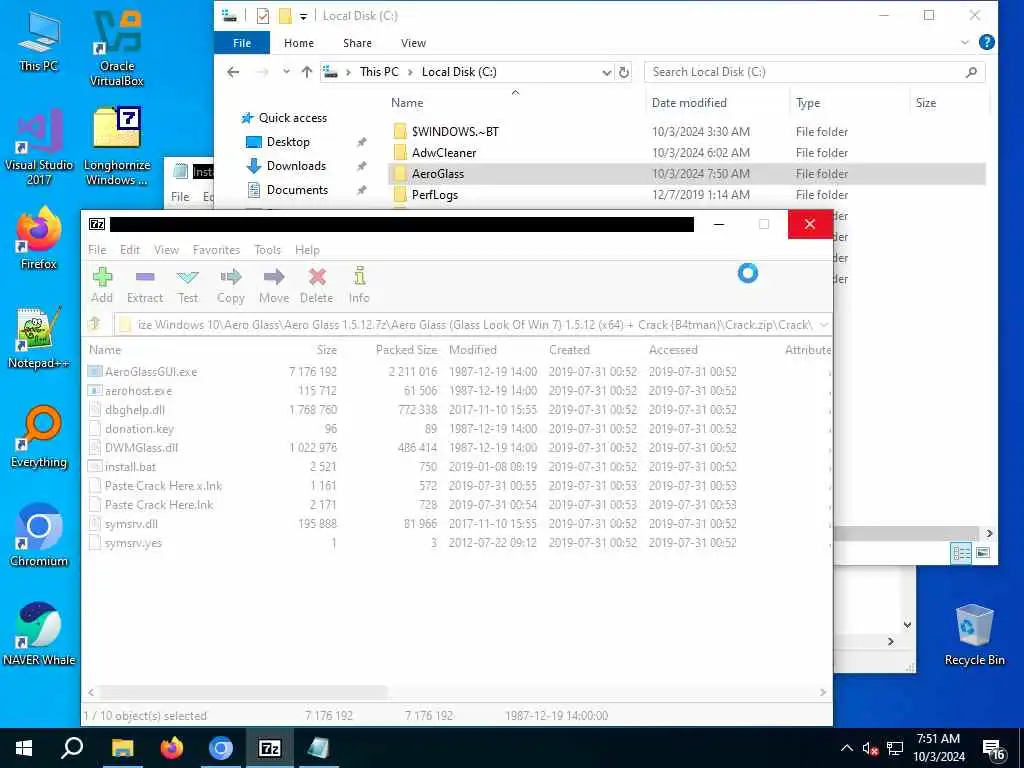Open Explorer address bar history dropdown
This screenshot has width=1024, height=768.
607,72
